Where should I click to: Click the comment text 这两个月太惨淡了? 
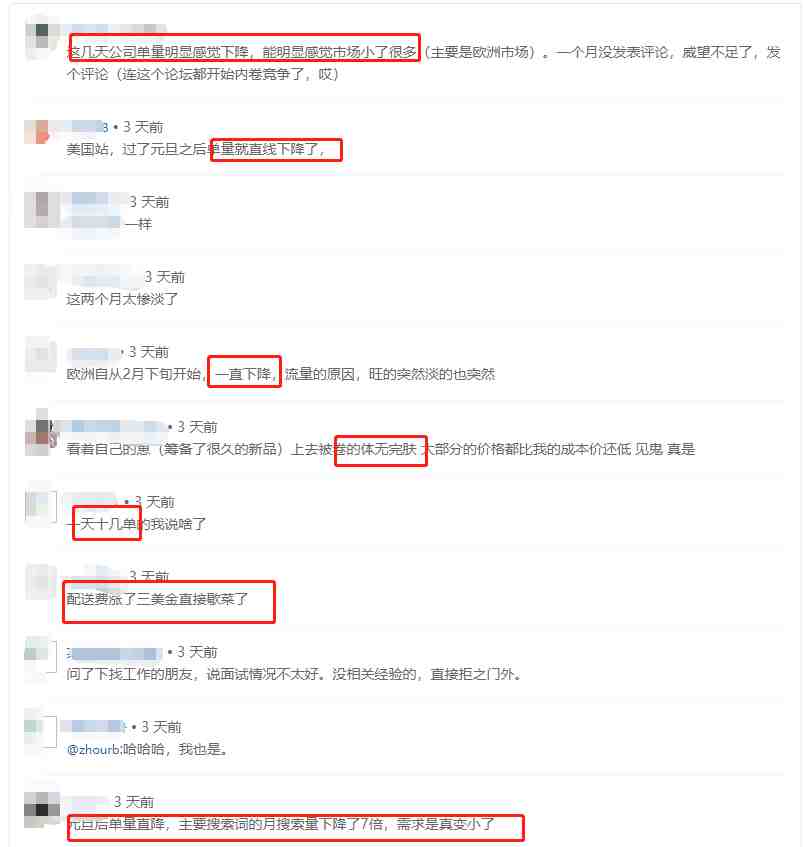[x=122, y=299]
